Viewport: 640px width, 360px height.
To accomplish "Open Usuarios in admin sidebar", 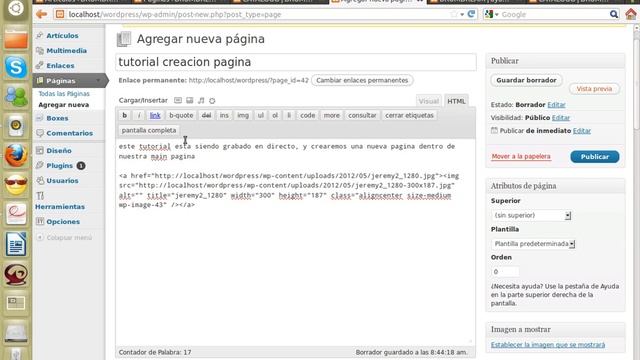I will tap(62, 180).
